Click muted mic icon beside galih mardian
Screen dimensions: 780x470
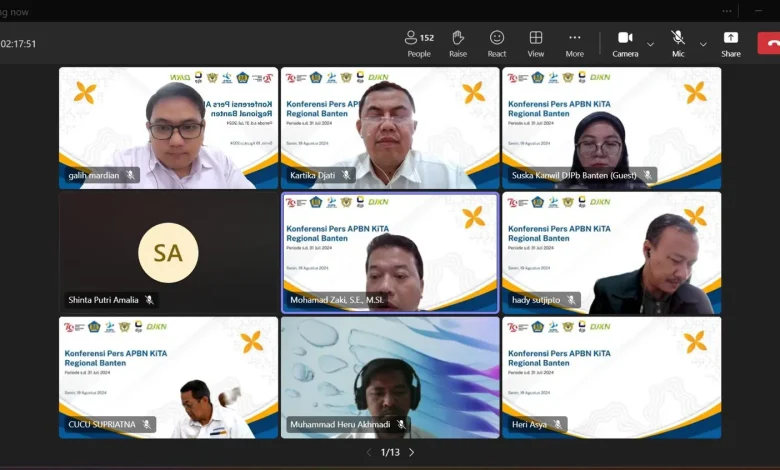130,175
